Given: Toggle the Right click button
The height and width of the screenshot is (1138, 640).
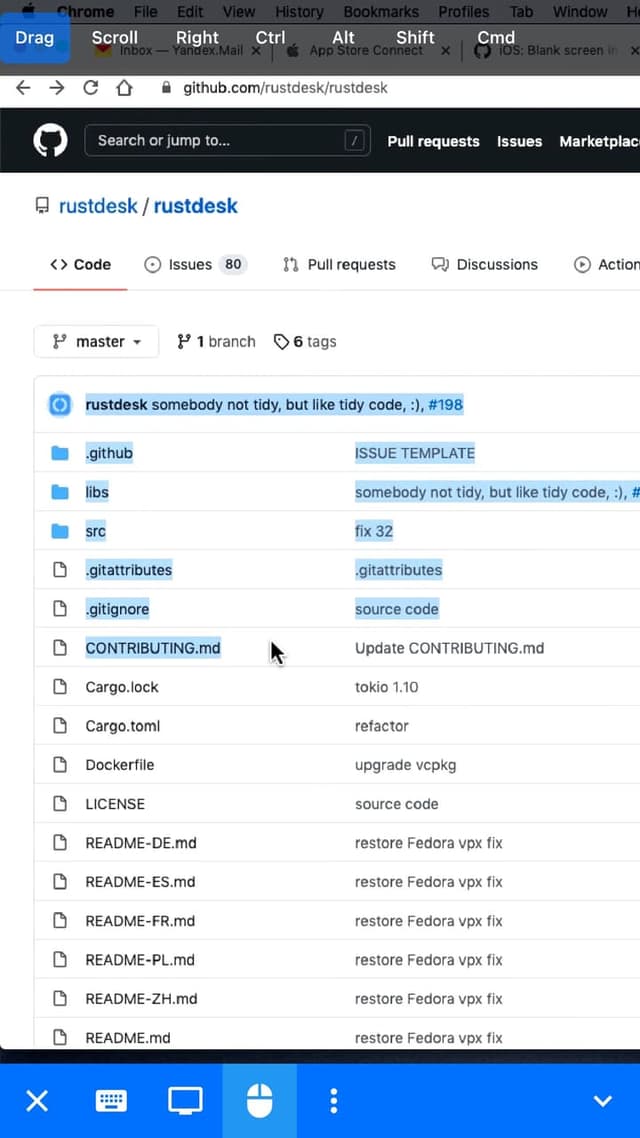Looking at the screenshot, I should [197, 38].
